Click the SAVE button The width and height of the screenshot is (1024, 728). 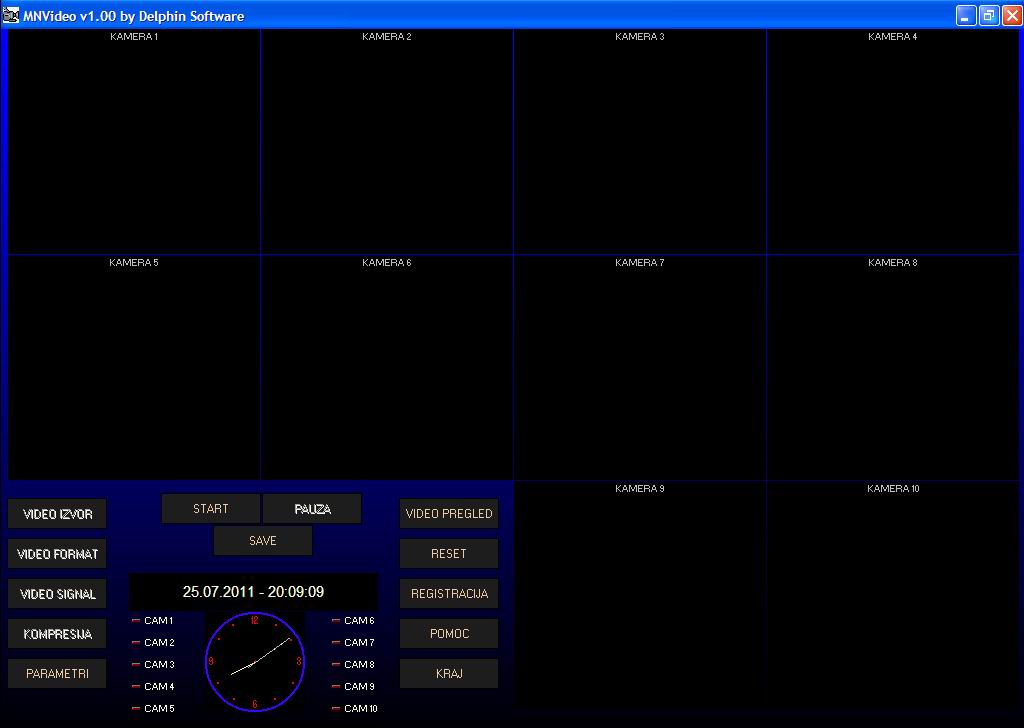coord(263,541)
